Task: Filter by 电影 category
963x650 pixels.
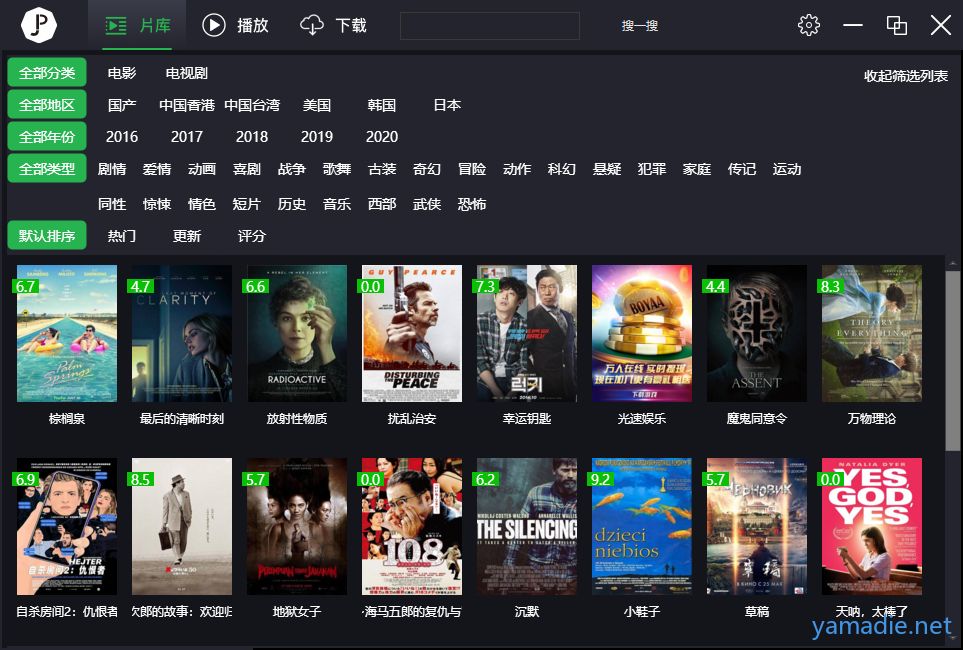Action: (122, 73)
